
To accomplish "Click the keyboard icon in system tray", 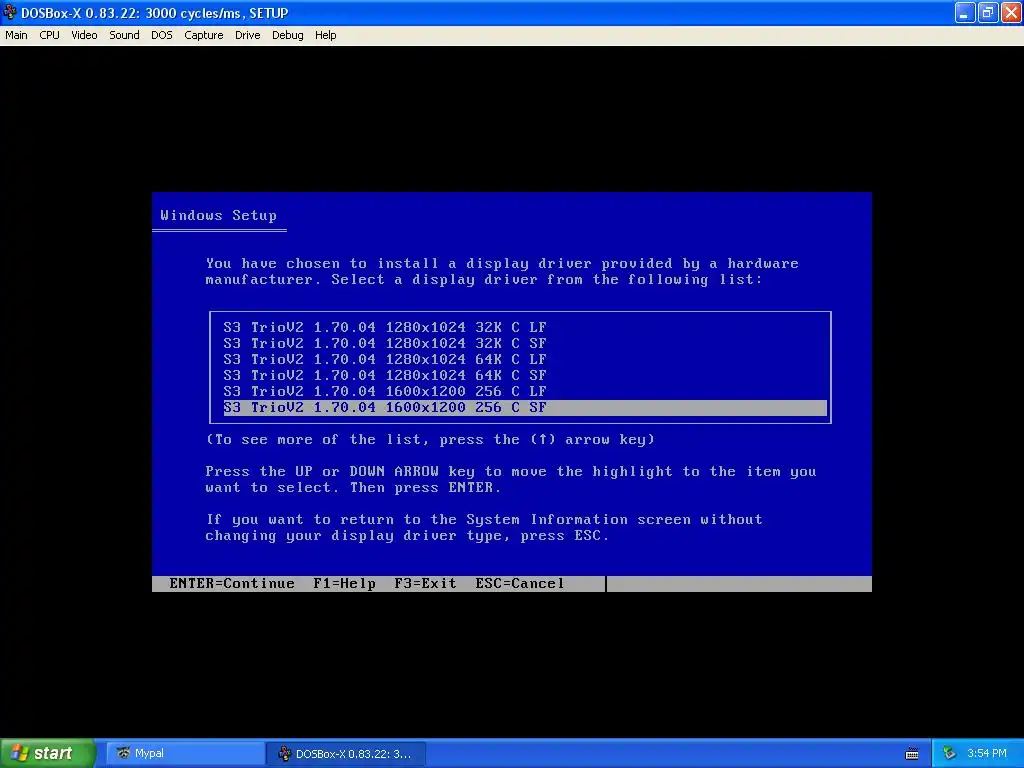I will (912, 754).
